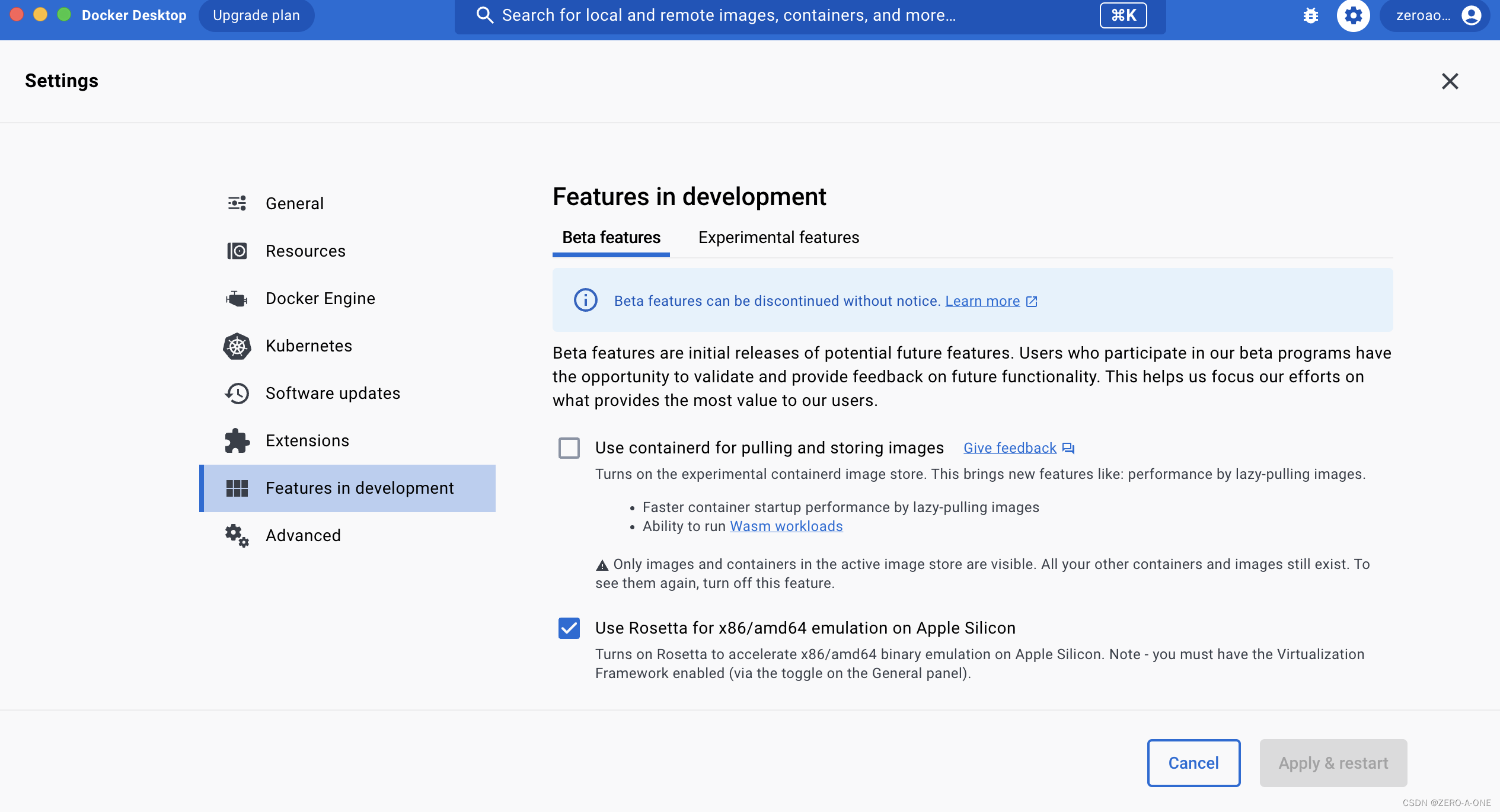This screenshot has height=812, width=1500.
Task: Click the Docker Engine settings icon
Action: point(237,298)
